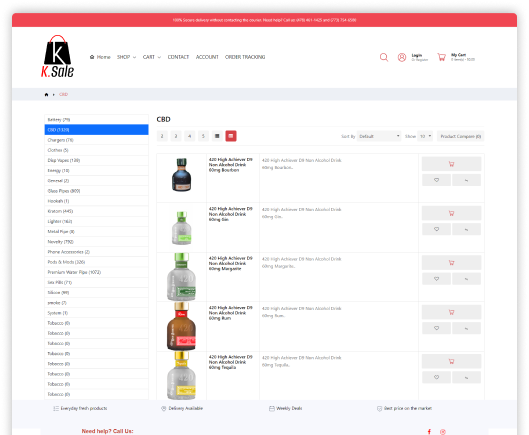Go to the Home menu item
This screenshot has width=529, height=435.
click(100, 57)
